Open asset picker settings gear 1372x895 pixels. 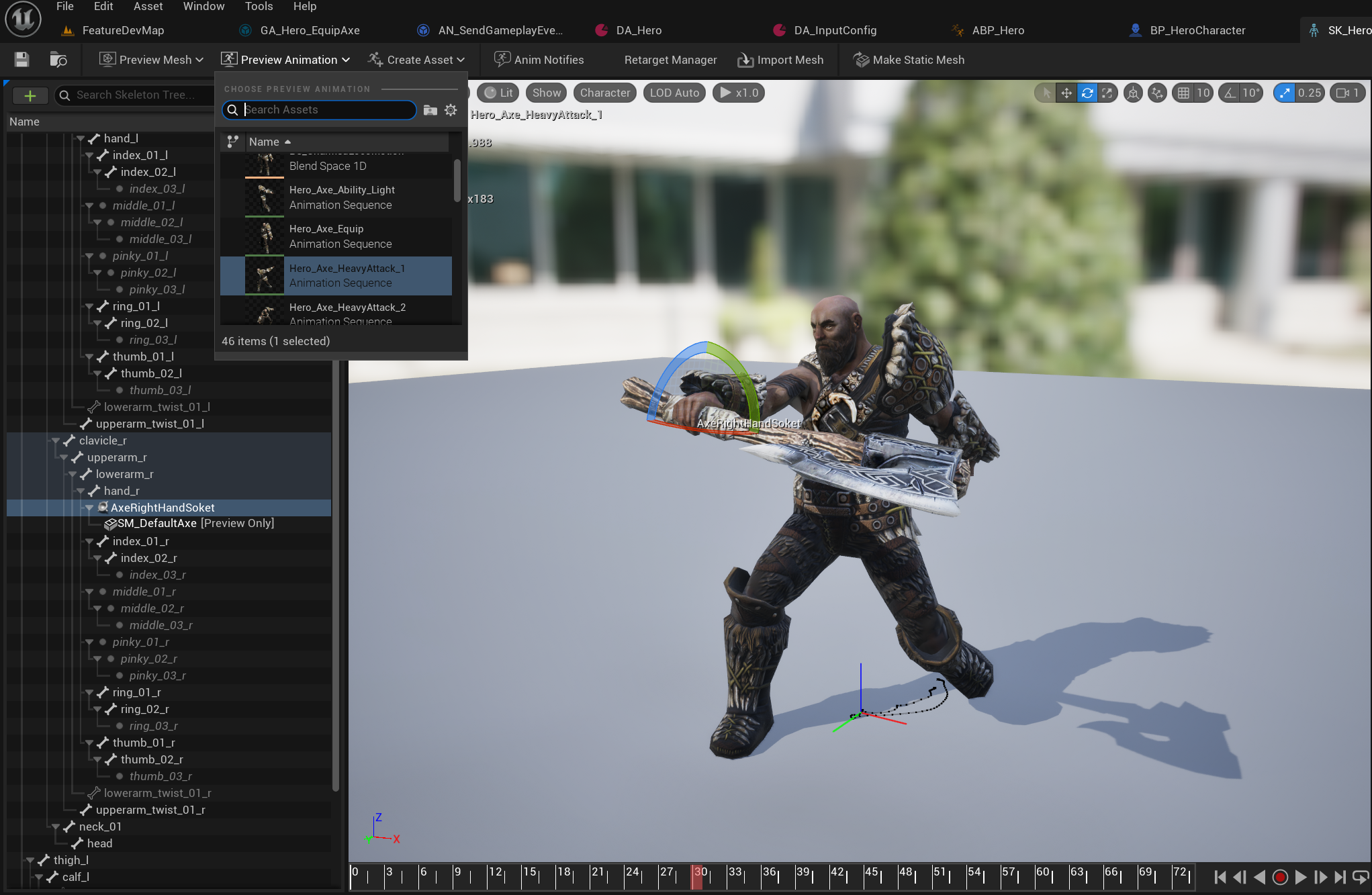(x=451, y=109)
